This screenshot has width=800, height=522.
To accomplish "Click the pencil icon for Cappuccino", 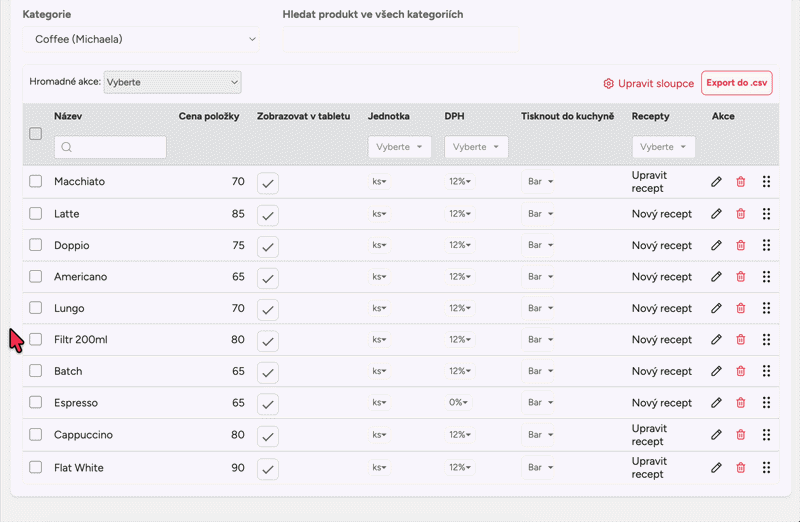I will tap(716, 435).
